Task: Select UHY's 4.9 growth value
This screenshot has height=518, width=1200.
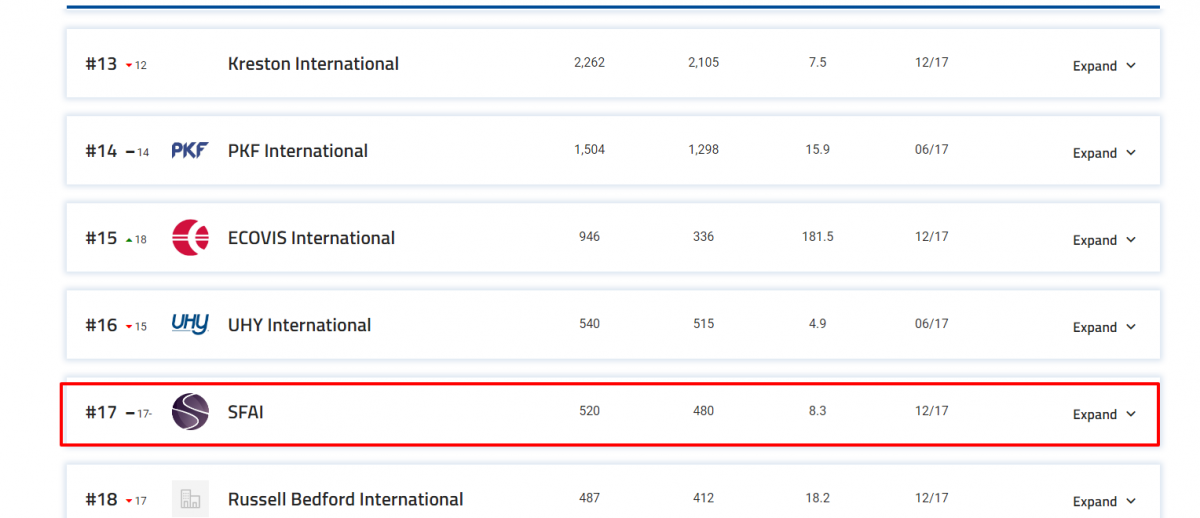Action: [x=817, y=323]
